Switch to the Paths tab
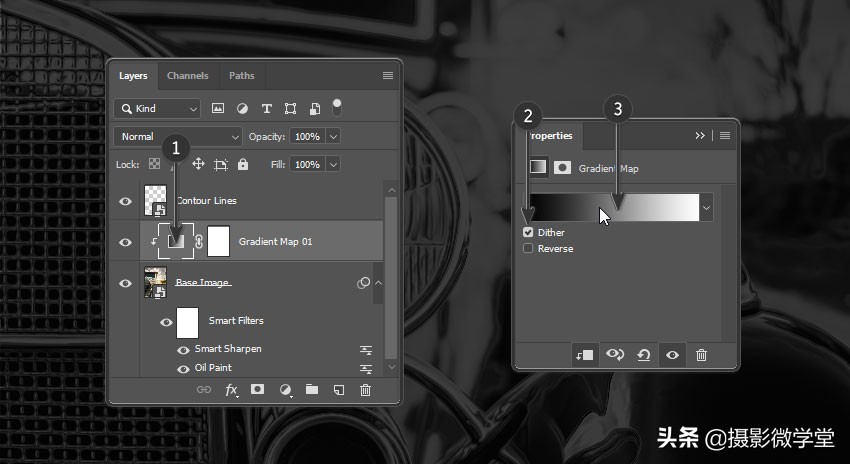850x464 pixels. point(241,76)
